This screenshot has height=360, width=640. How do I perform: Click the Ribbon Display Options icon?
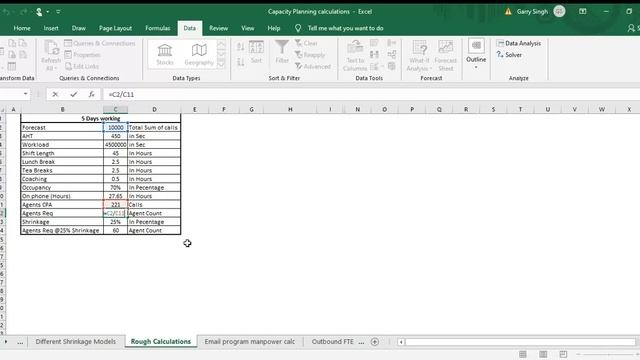coord(582,11)
